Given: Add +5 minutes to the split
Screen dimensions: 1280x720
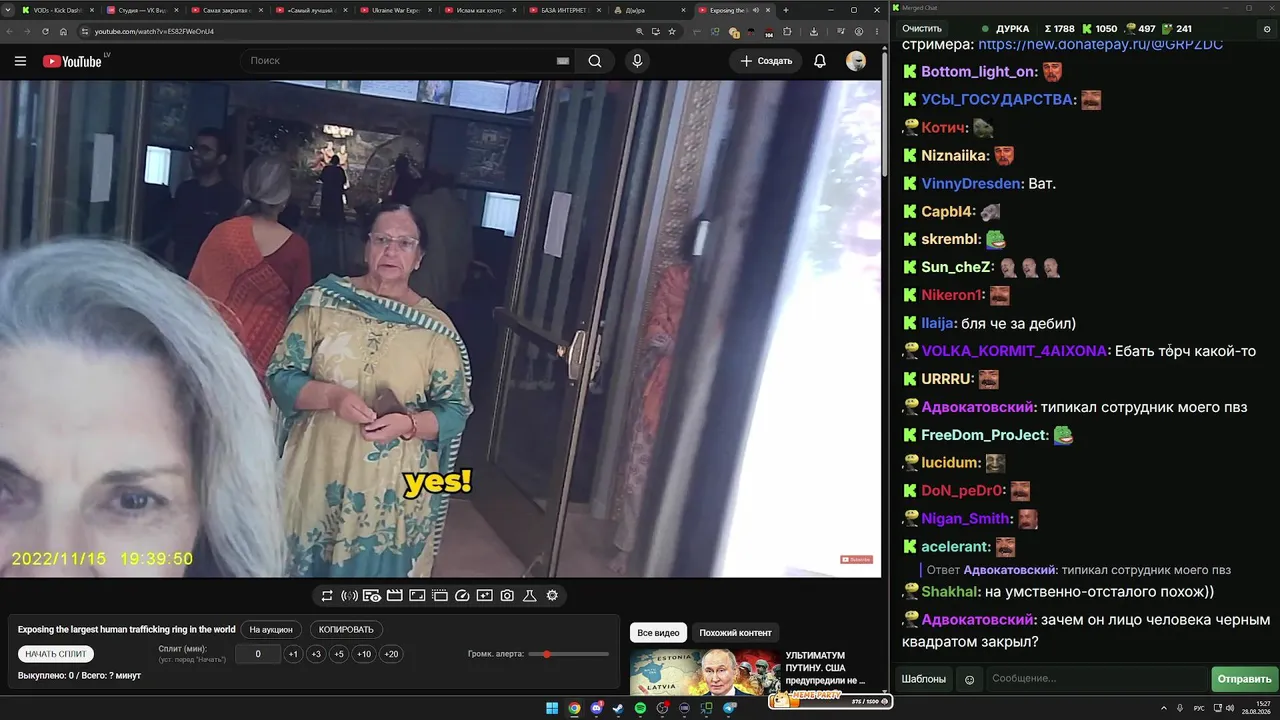Looking at the screenshot, I should [x=339, y=654].
